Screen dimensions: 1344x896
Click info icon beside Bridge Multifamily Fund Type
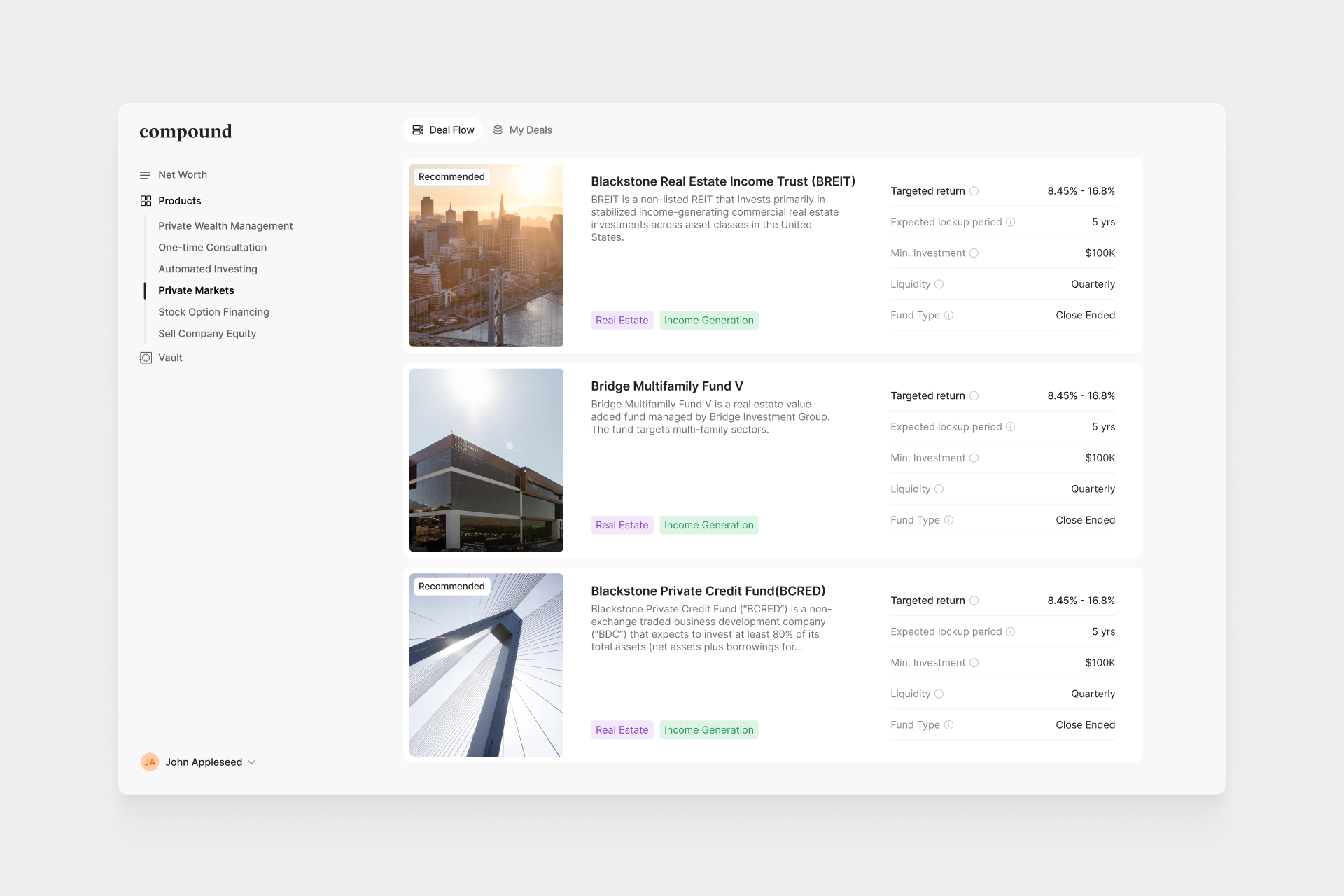point(948,520)
